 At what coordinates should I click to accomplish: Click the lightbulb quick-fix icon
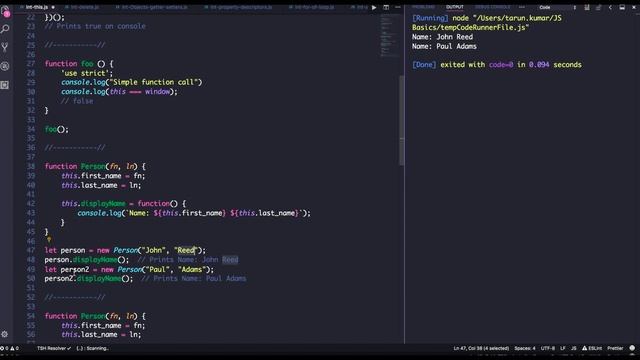[49, 240]
